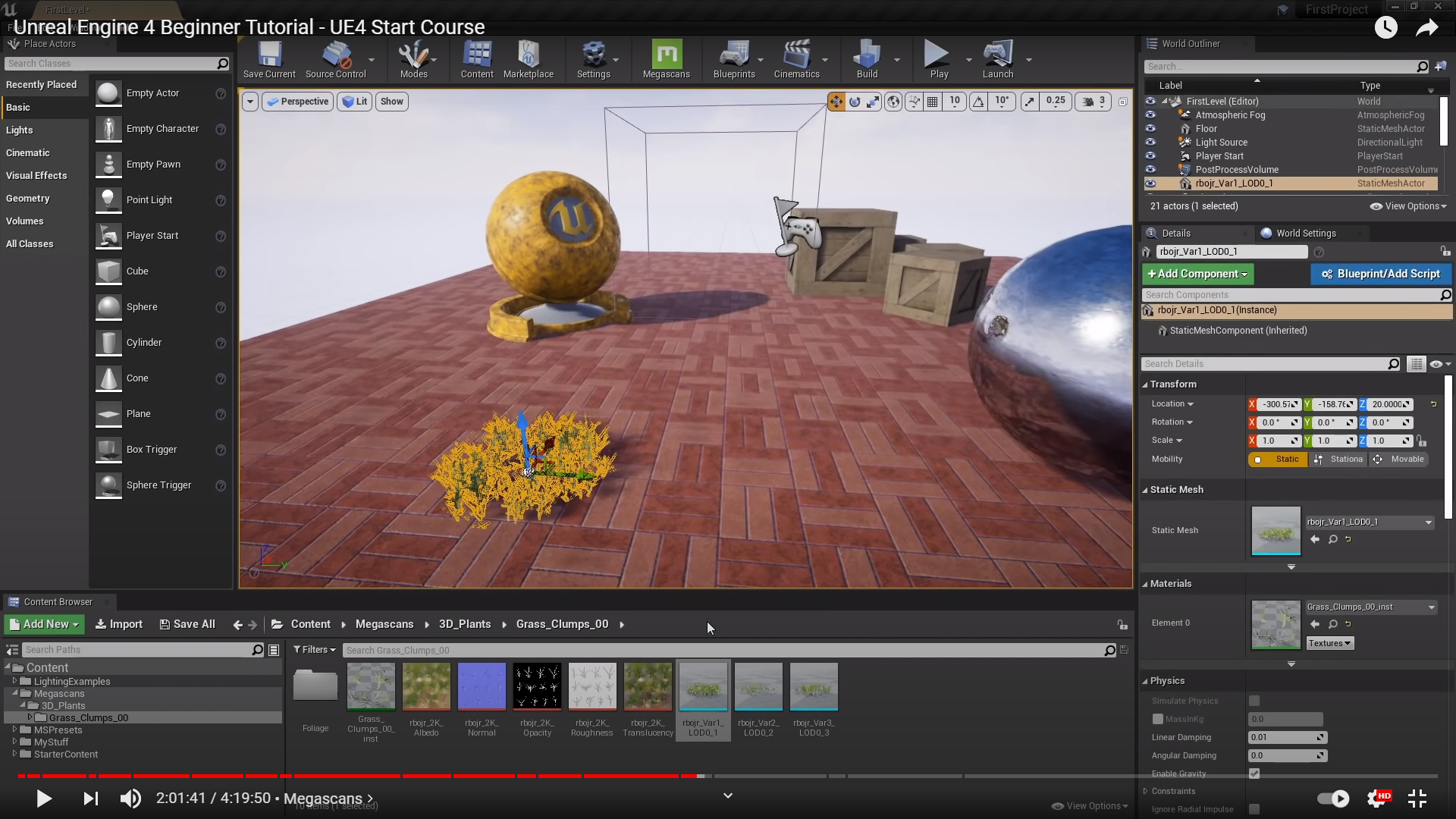This screenshot has height=819, width=1456.
Task: Click the Add Component button
Action: pyautogui.click(x=1197, y=274)
